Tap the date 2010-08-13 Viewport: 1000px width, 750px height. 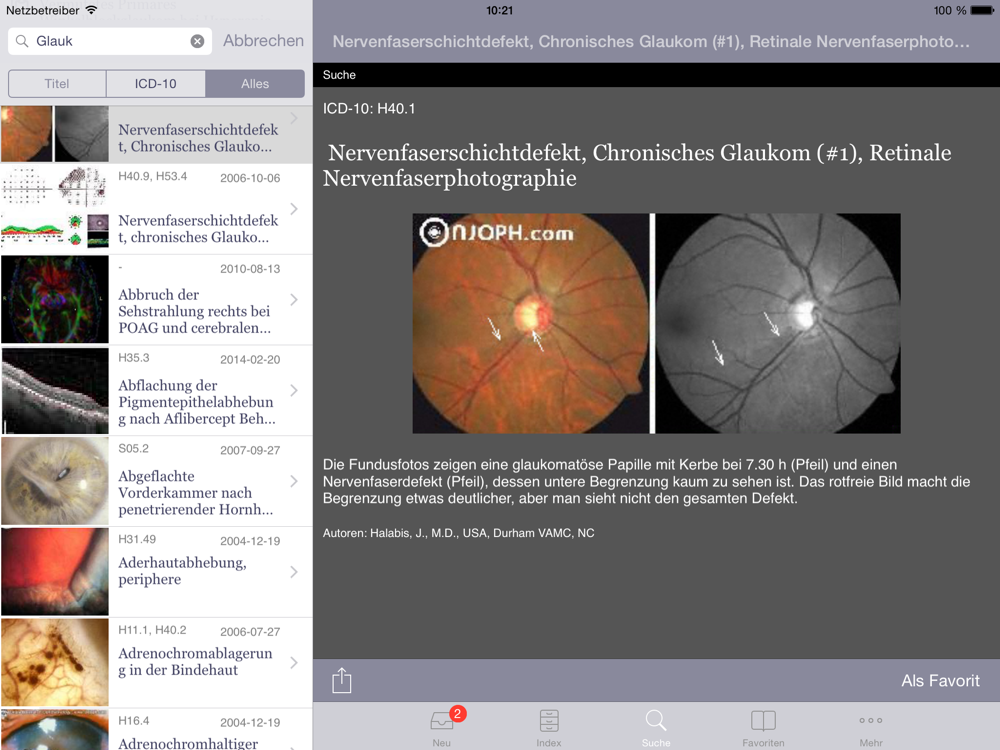250,268
